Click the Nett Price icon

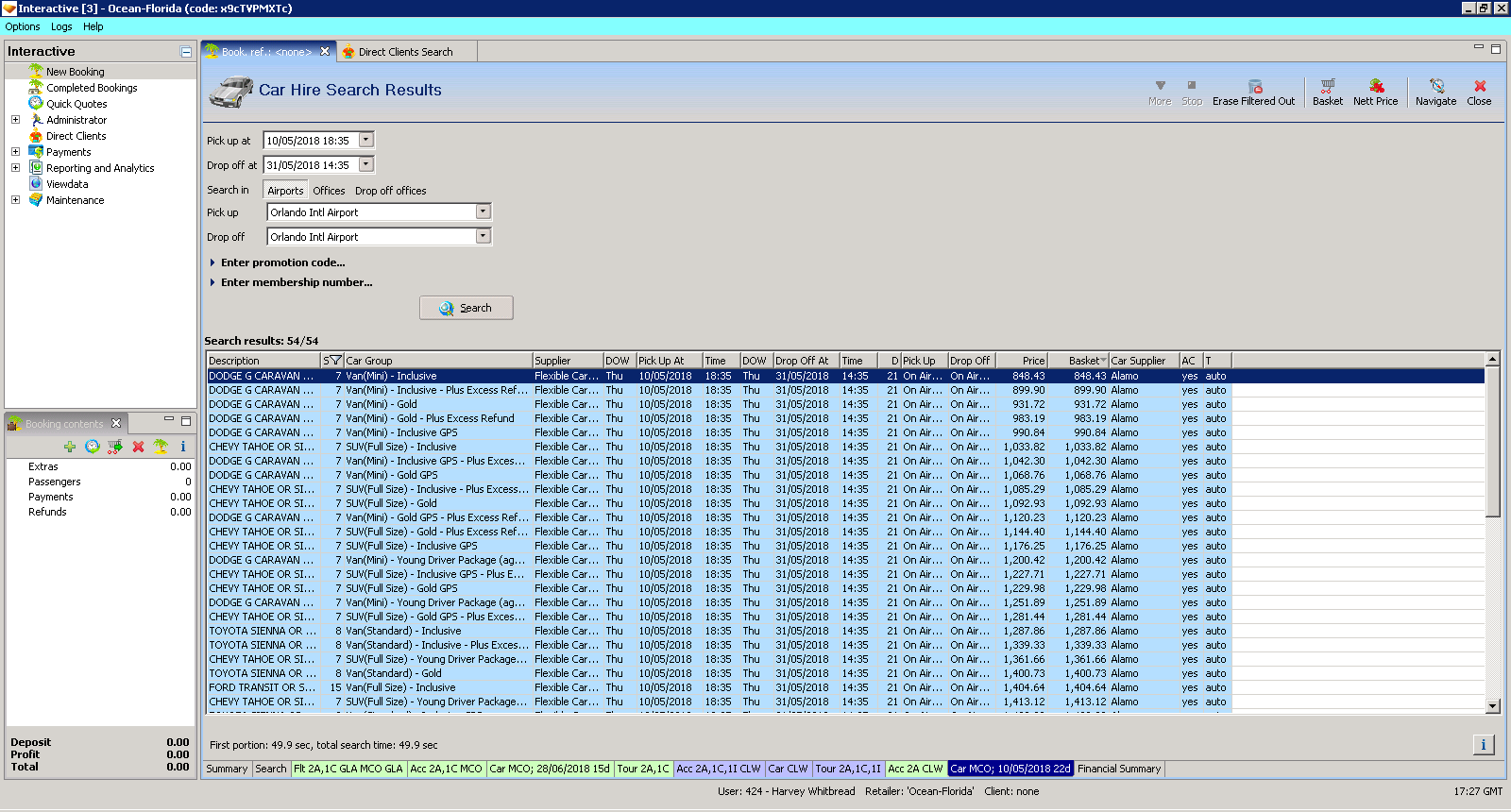click(1375, 86)
